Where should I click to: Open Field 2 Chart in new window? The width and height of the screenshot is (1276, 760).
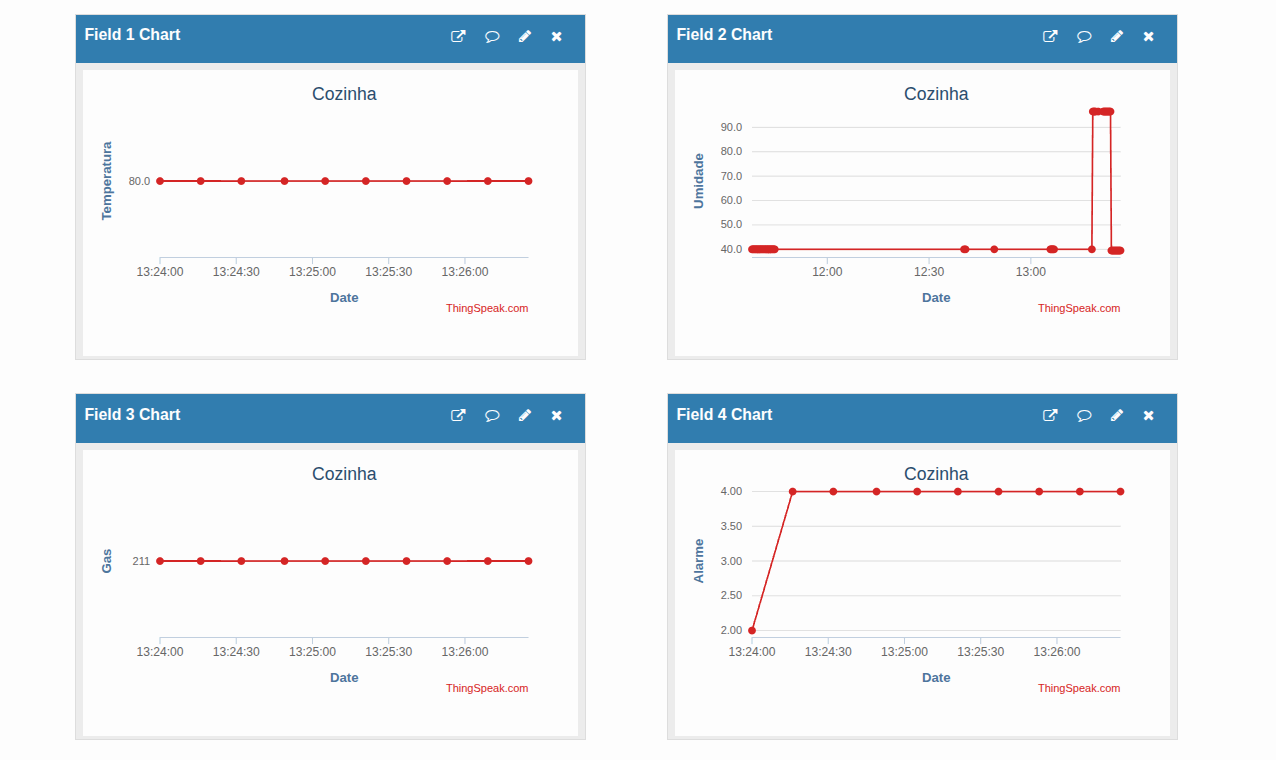point(1050,36)
